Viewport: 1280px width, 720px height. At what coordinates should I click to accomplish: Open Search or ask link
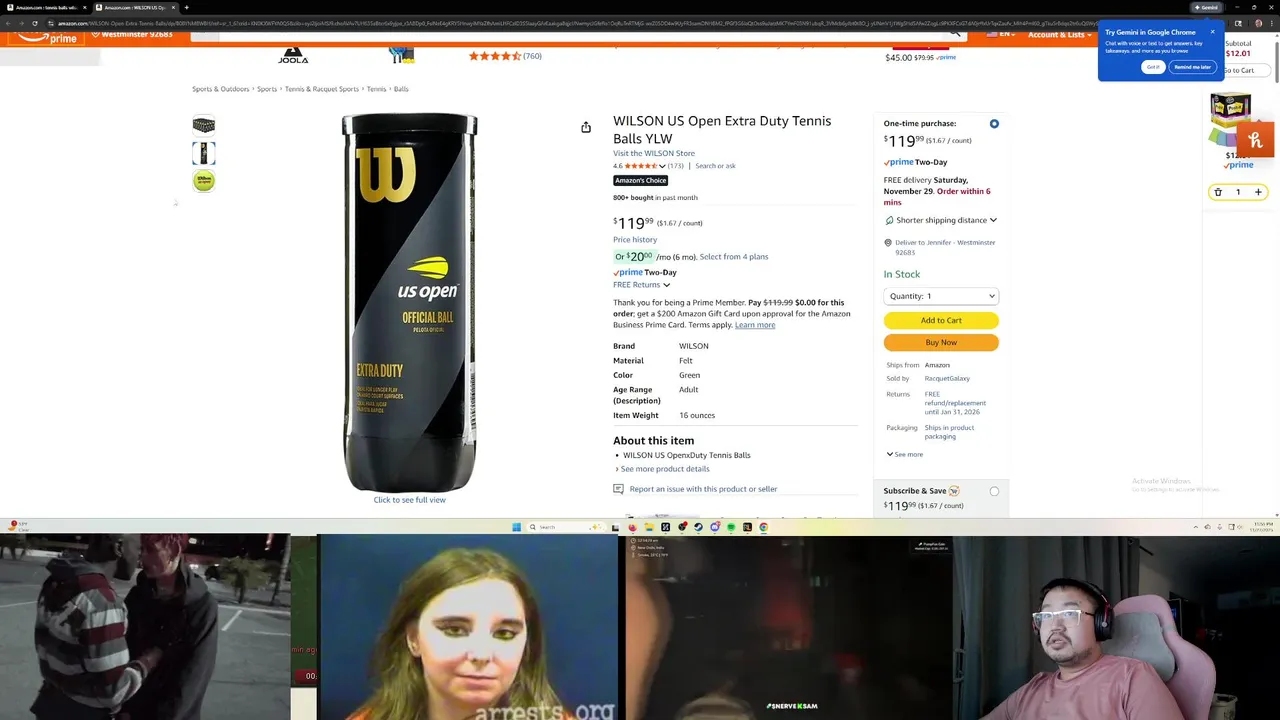click(x=715, y=166)
